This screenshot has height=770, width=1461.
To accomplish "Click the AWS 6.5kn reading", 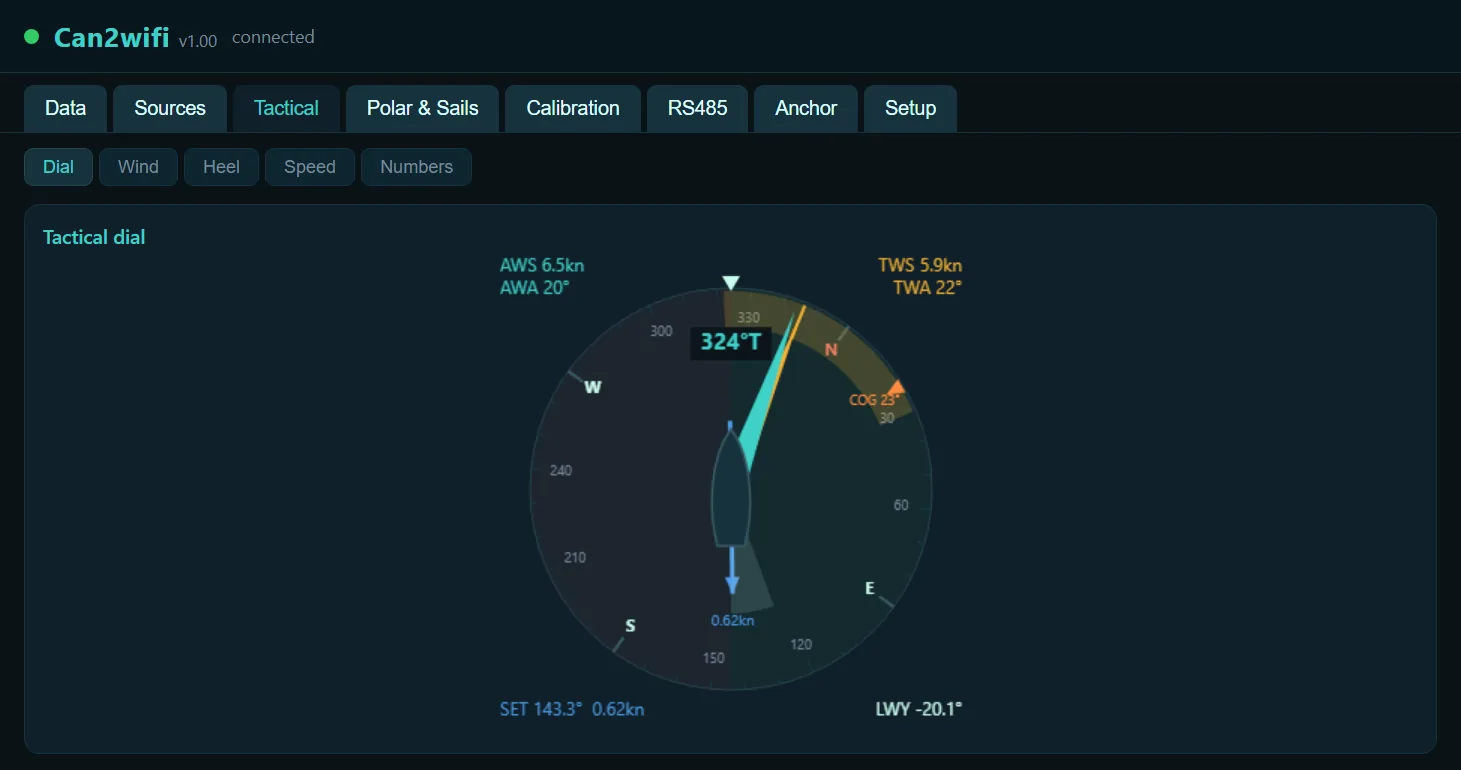I will (542, 265).
